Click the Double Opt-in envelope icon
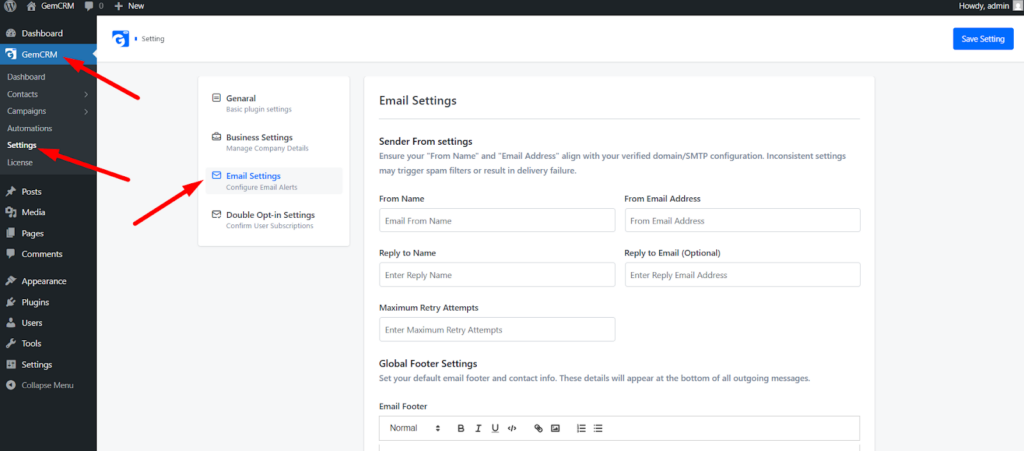 pos(216,214)
